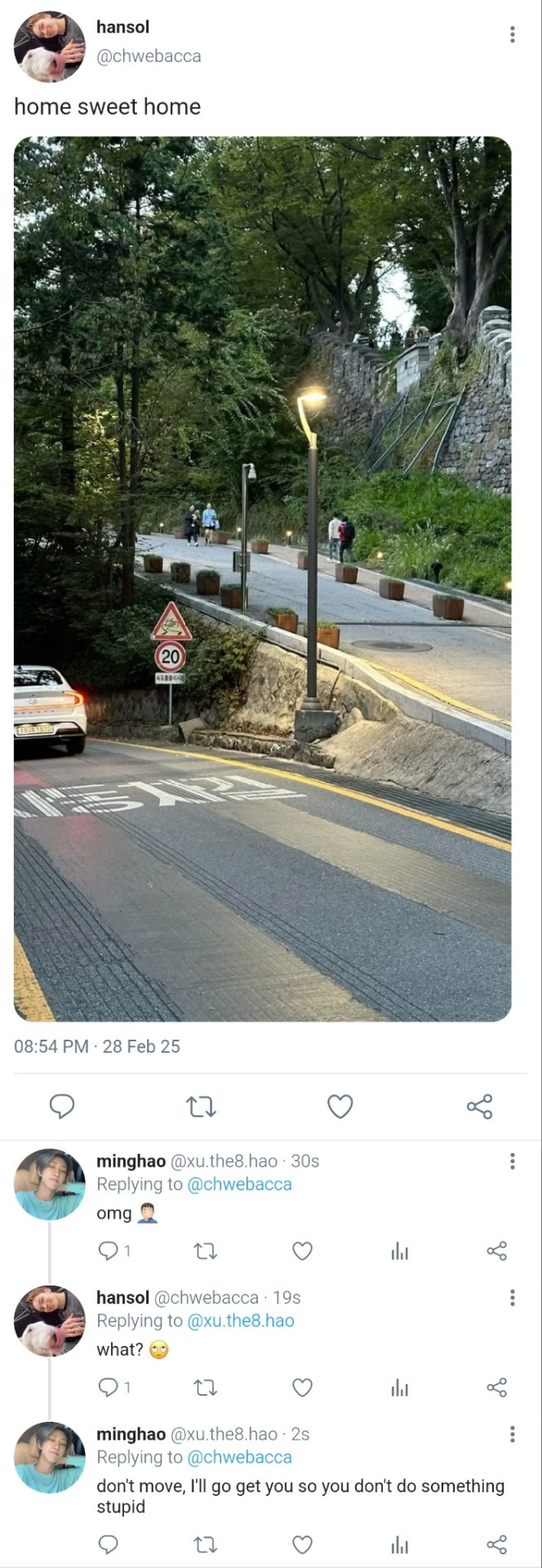Image resolution: width=542 pixels, height=1568 pixels.
Task: Like minghao's 'omg' reply
Action: point(302,1250)
